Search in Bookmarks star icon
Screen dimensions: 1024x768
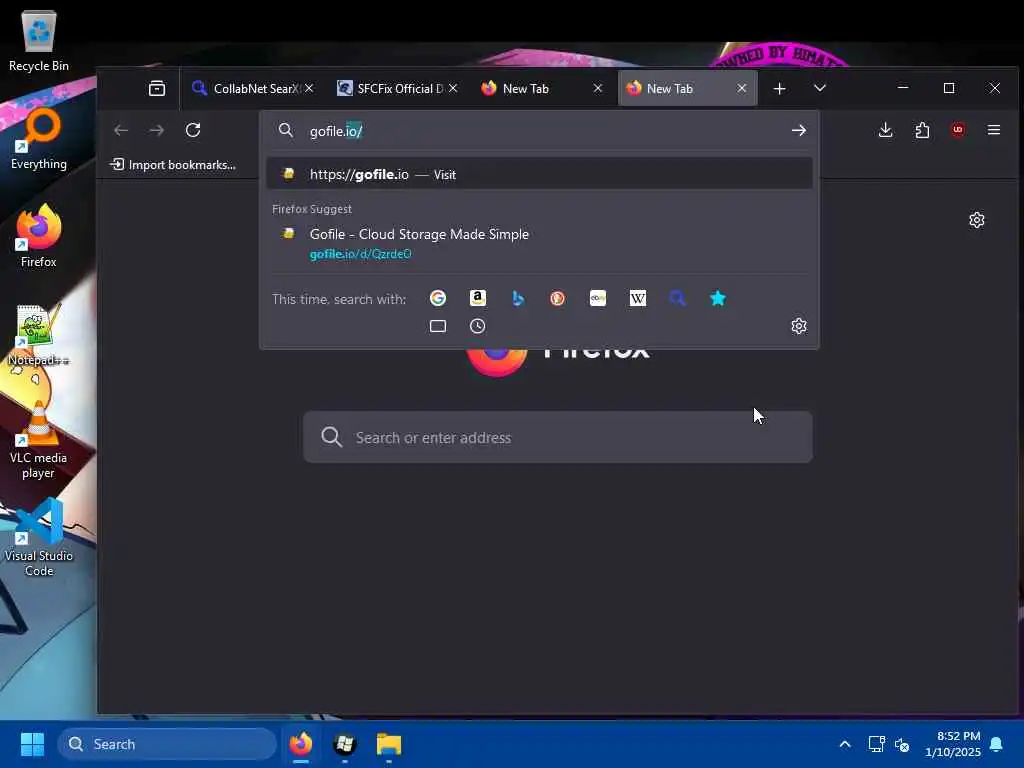point(718,298)
